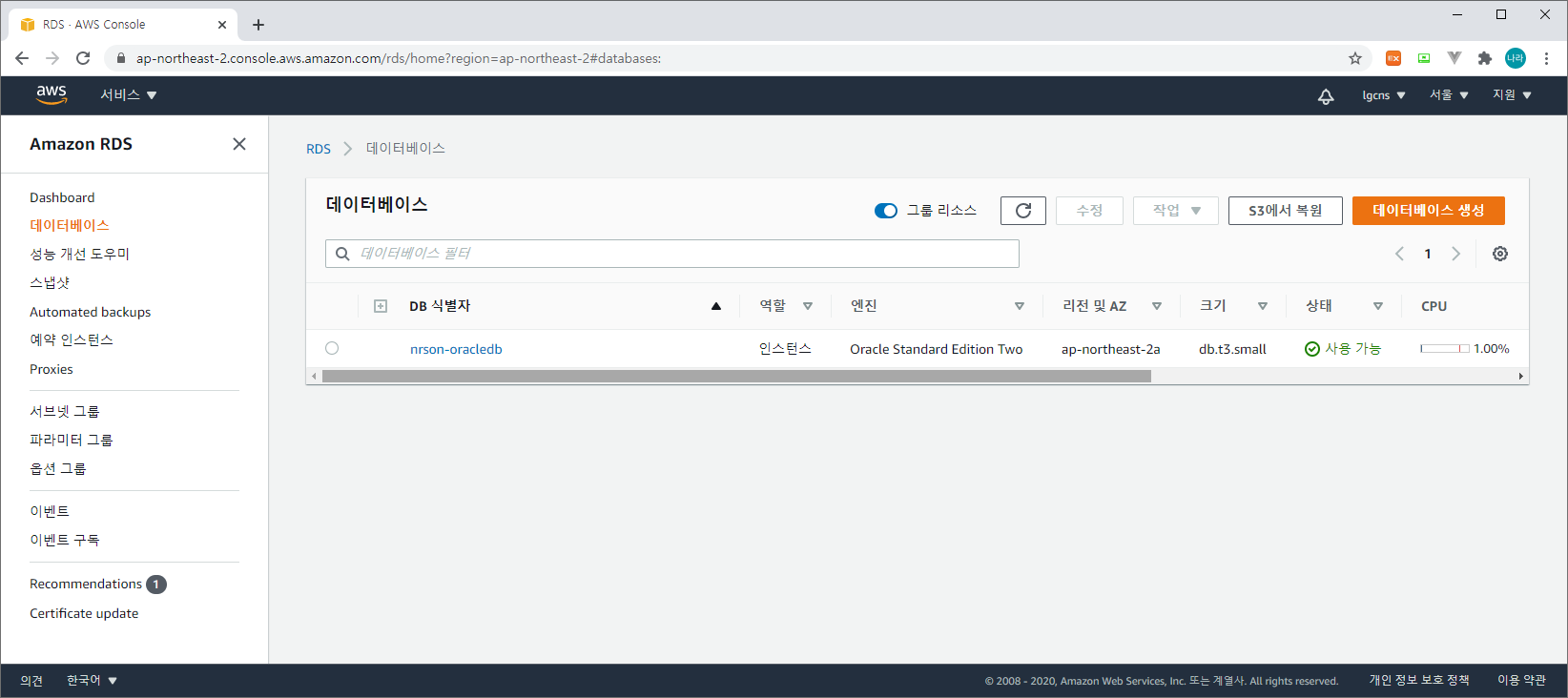Open Dashboard in the sidebar
This screenshot has height=698, width=1568.
tap(62, 197)
